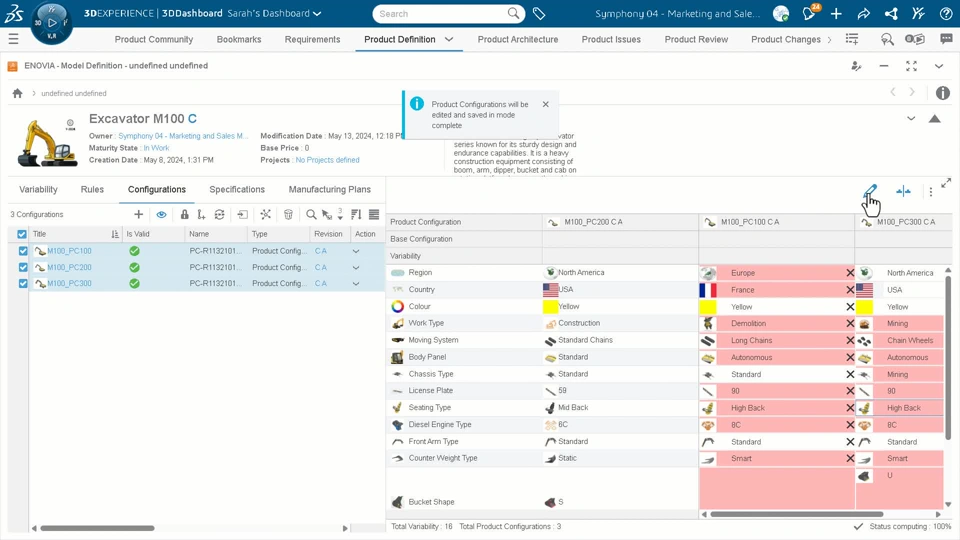The height and width of the screenshot is (540, 960).
Task: Expand the action chevron for M100_PC100
Action: (x=356, y=251)
